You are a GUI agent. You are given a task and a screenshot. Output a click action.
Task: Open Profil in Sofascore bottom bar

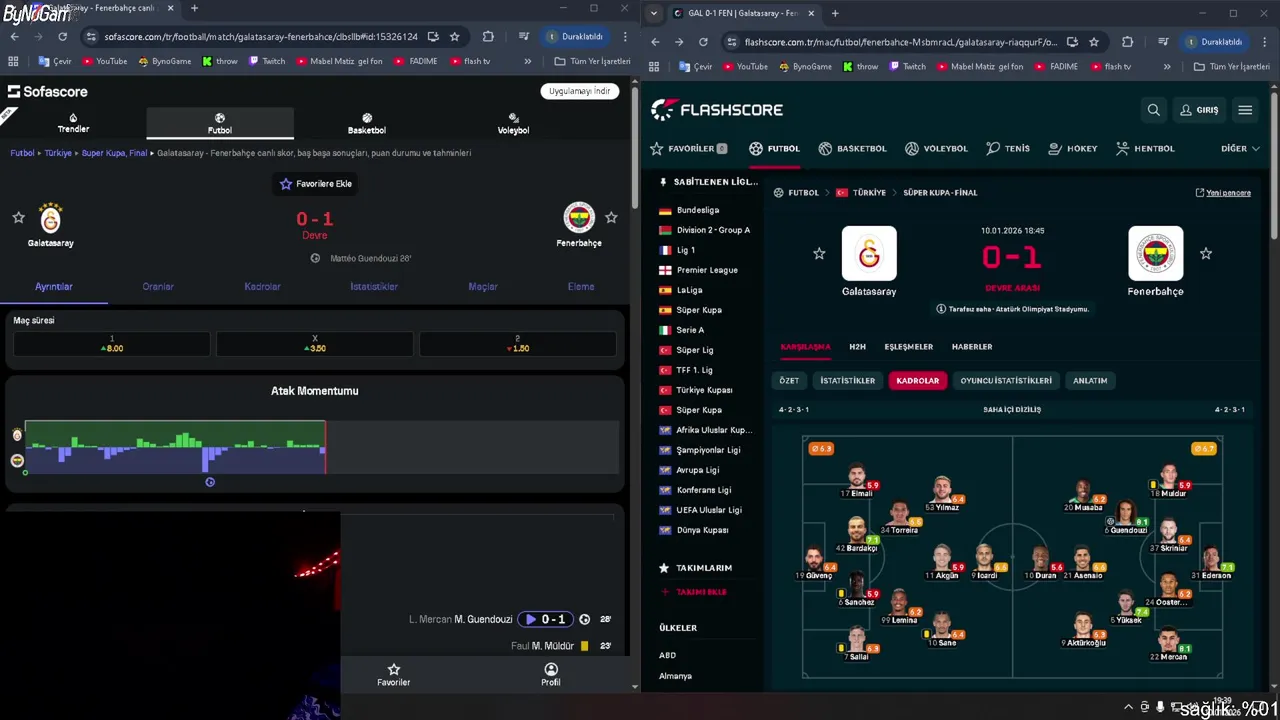551,675
